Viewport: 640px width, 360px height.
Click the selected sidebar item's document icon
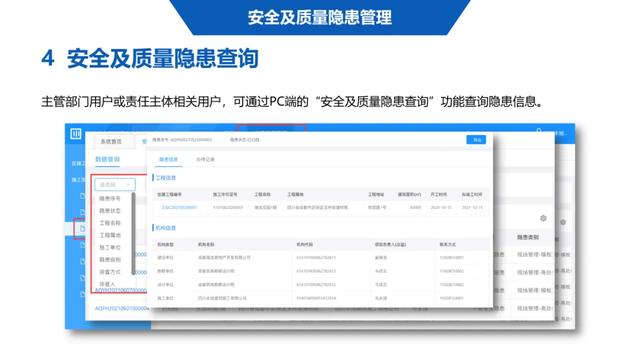click(x=82, y=229)
